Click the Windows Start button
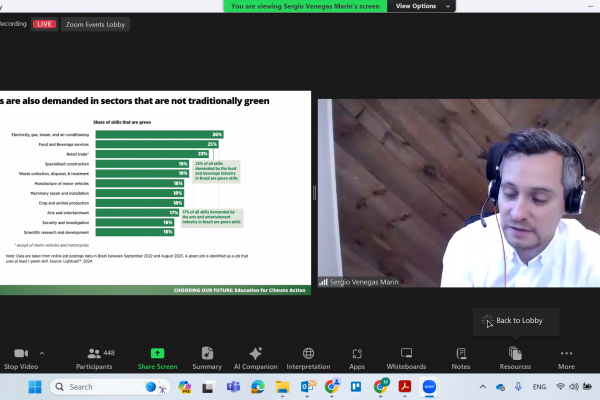 34,386
